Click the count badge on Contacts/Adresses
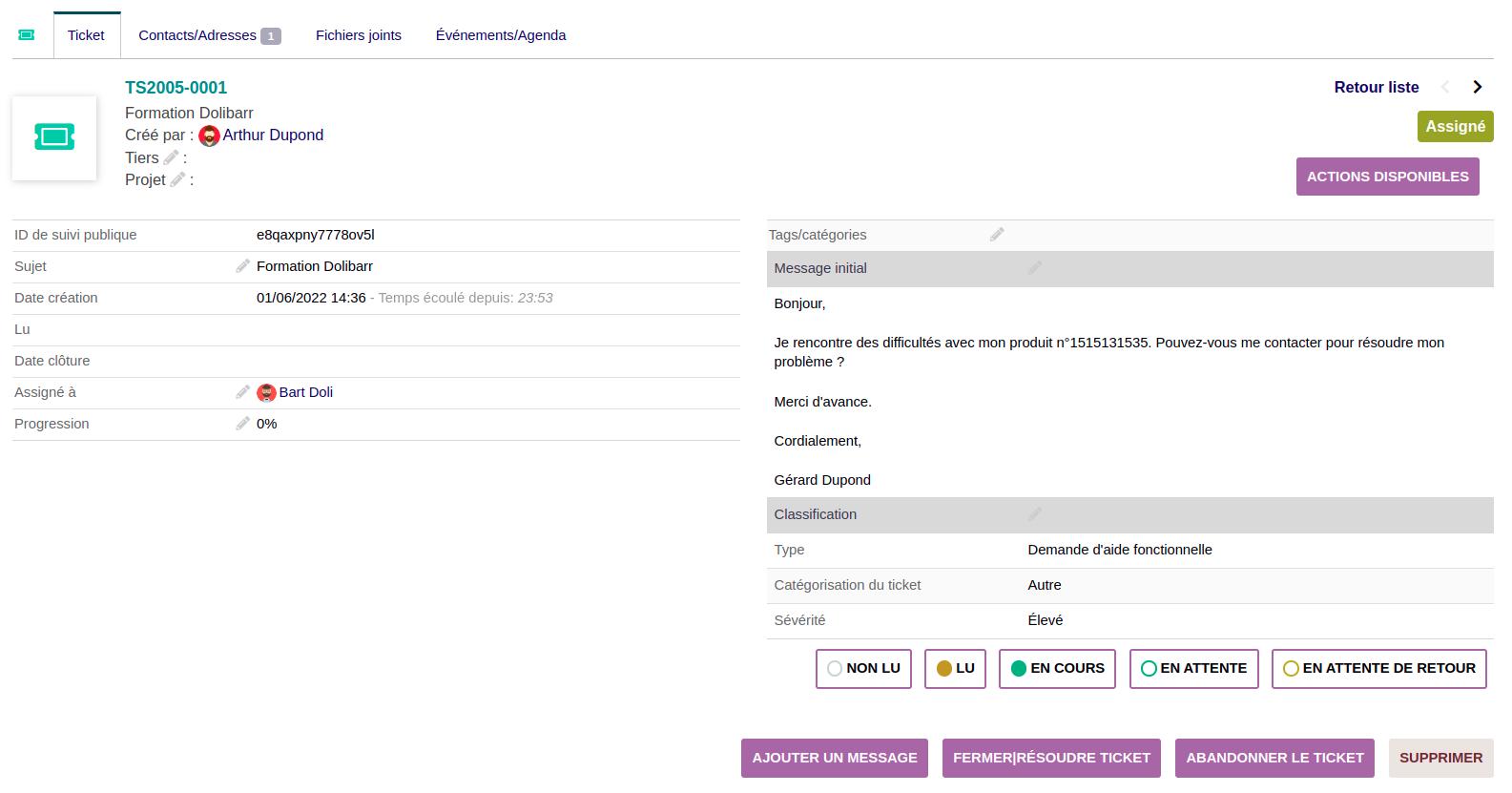1512x793 pixels. tap(271, 36)
